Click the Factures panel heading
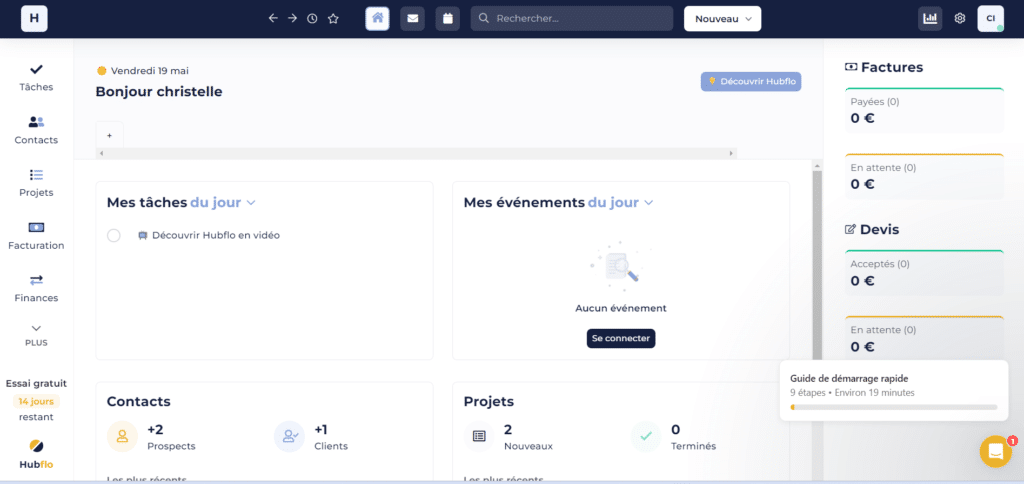 (892, 67)
